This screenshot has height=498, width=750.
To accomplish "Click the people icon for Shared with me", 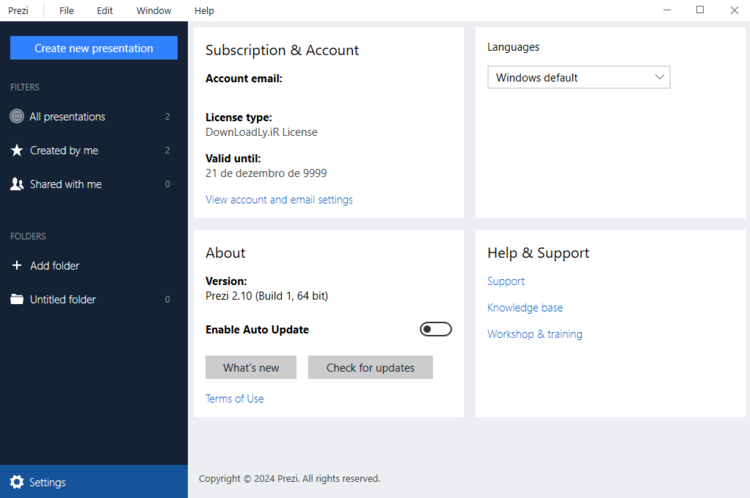I will [17, 185].
